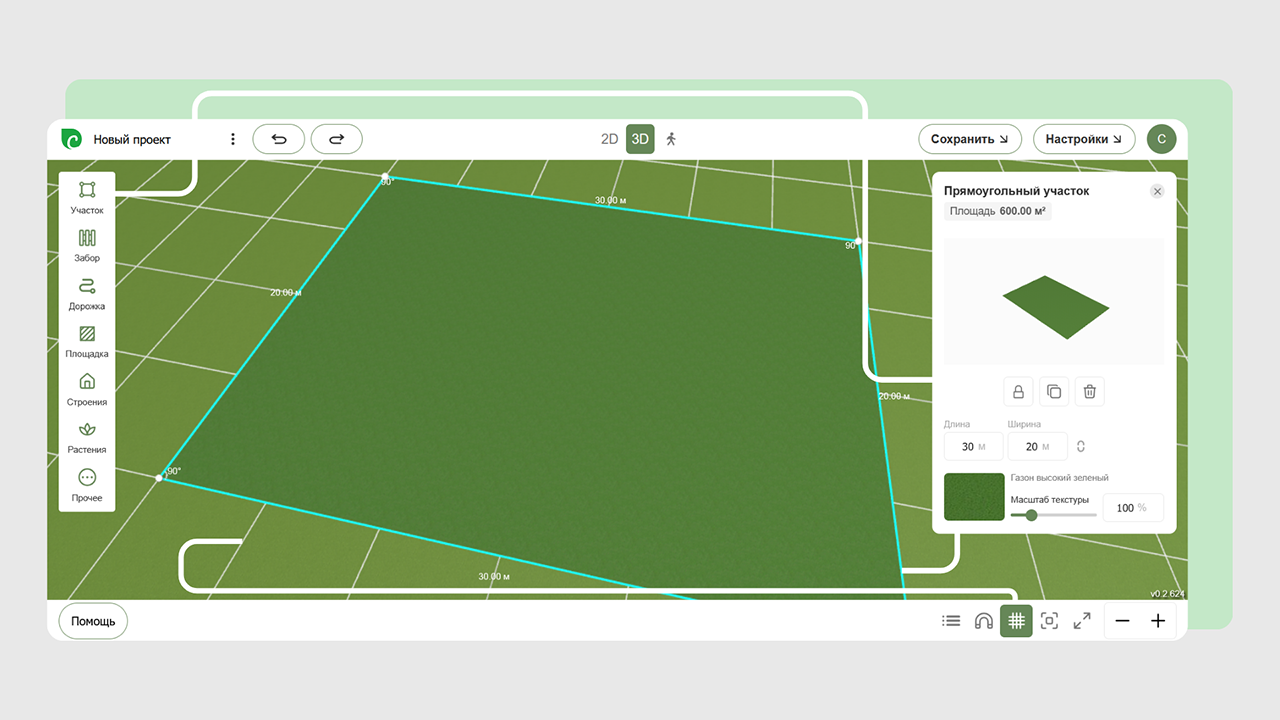Toggle magnet snapping mode
Viewport: 1280px width, 720px height.
point(984,621)
